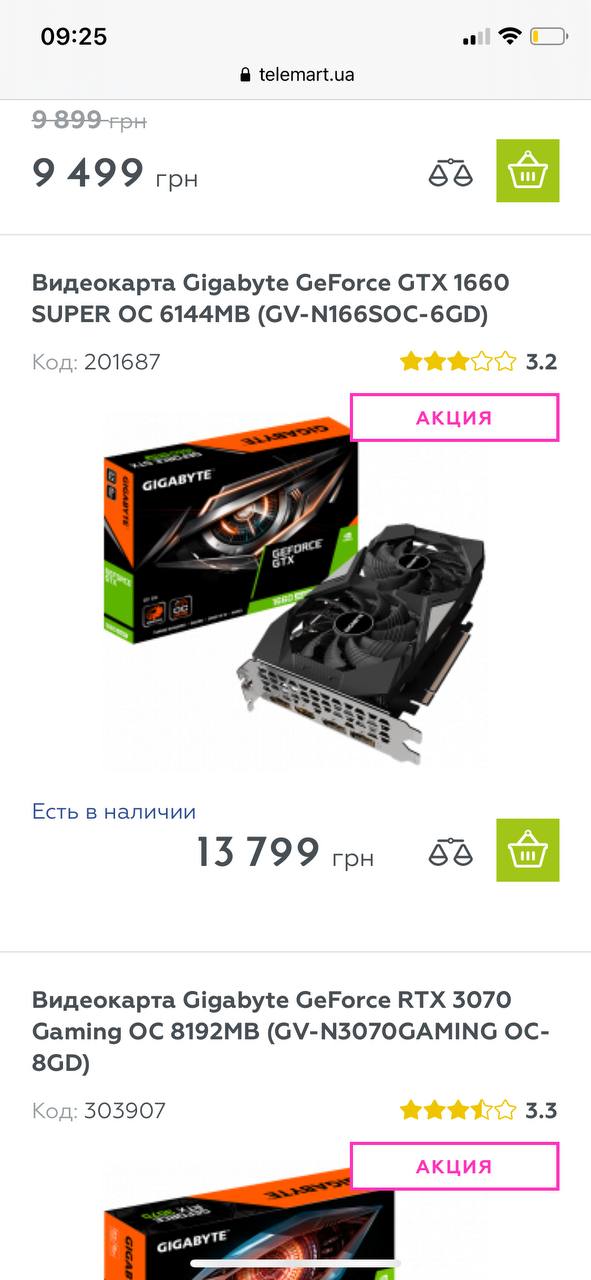This screenshot has height=1280, width=591.
Task: Open the GTX 1660 SUPER OC product title
Action: click(271, 298)
